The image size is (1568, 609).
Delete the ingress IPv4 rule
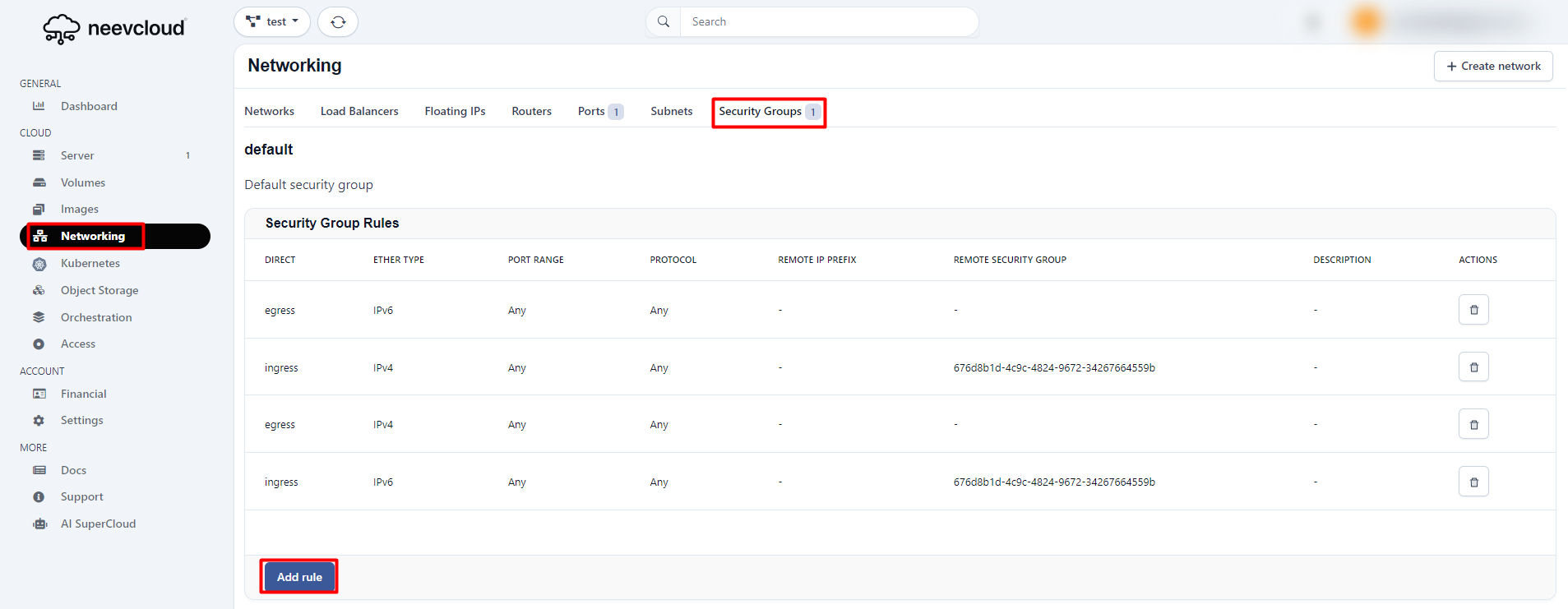(1473, 367)
